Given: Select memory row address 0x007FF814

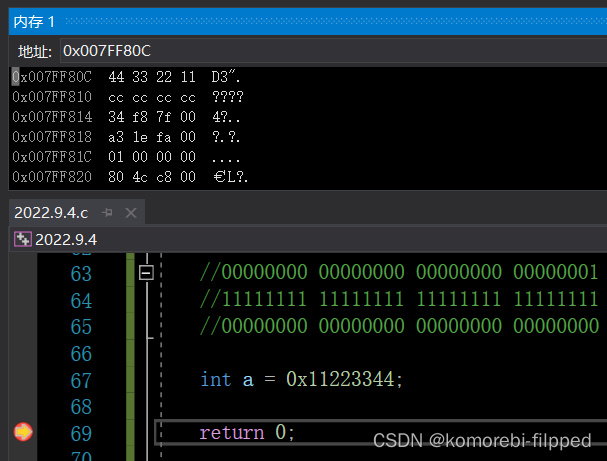Looking at the screenshot, I should [52, 117].
